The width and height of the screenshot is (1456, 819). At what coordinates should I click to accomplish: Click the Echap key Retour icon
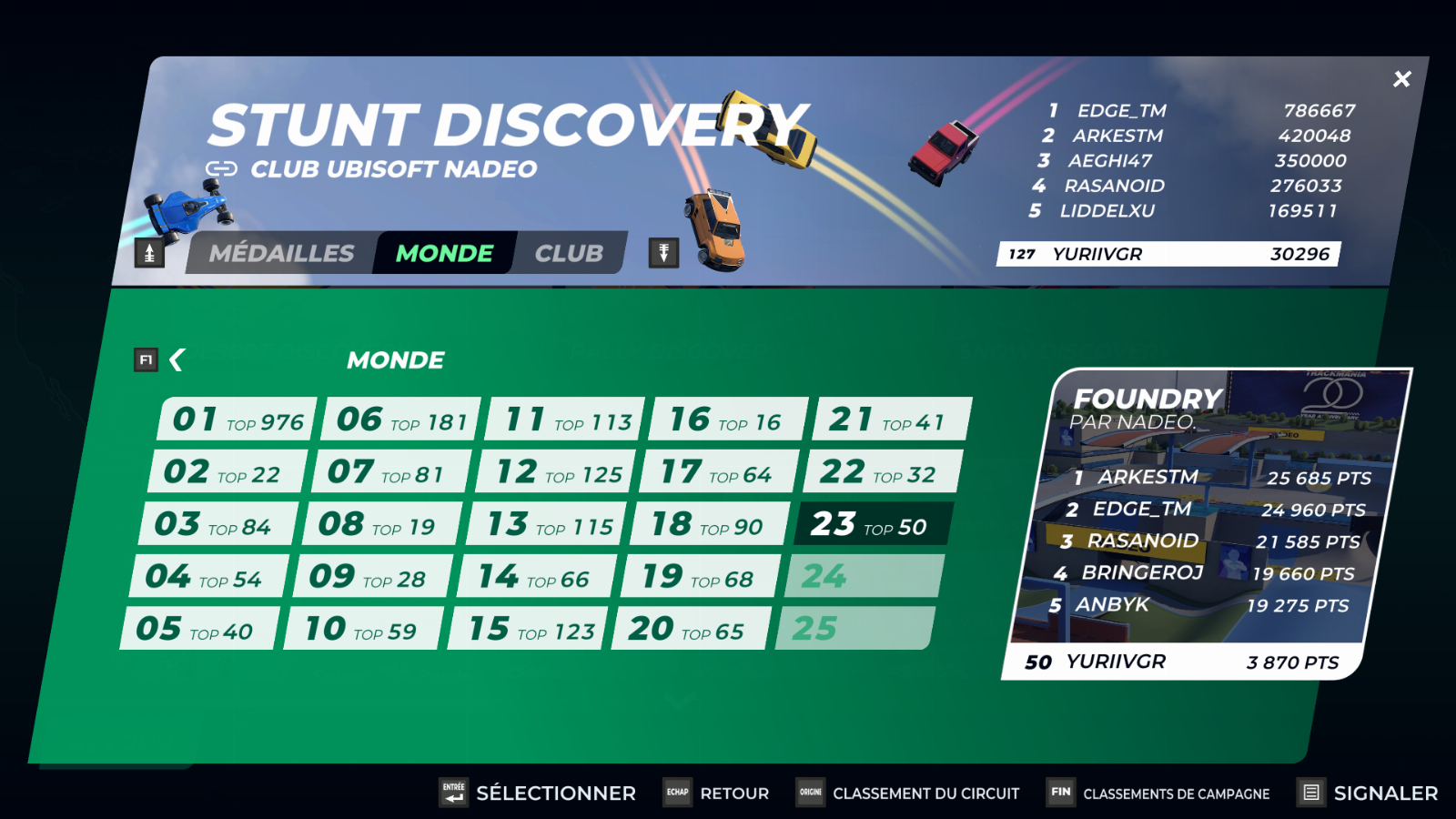click(677, 793)
